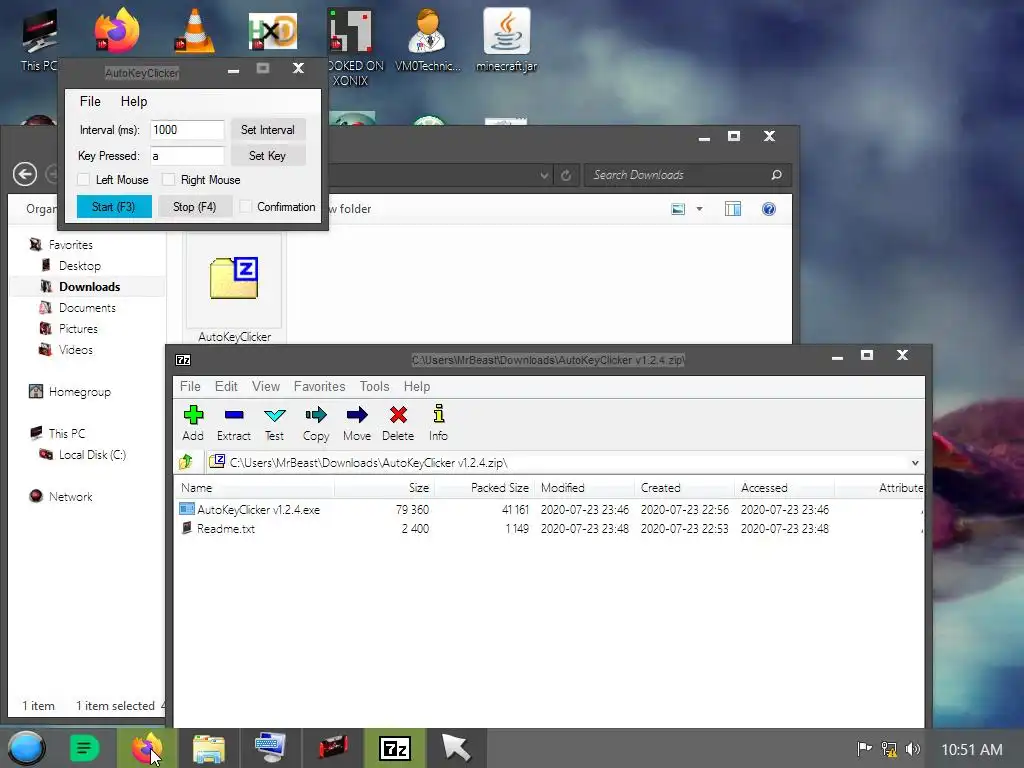Open the View menu in 7-Zip

[x=266, y=386]
